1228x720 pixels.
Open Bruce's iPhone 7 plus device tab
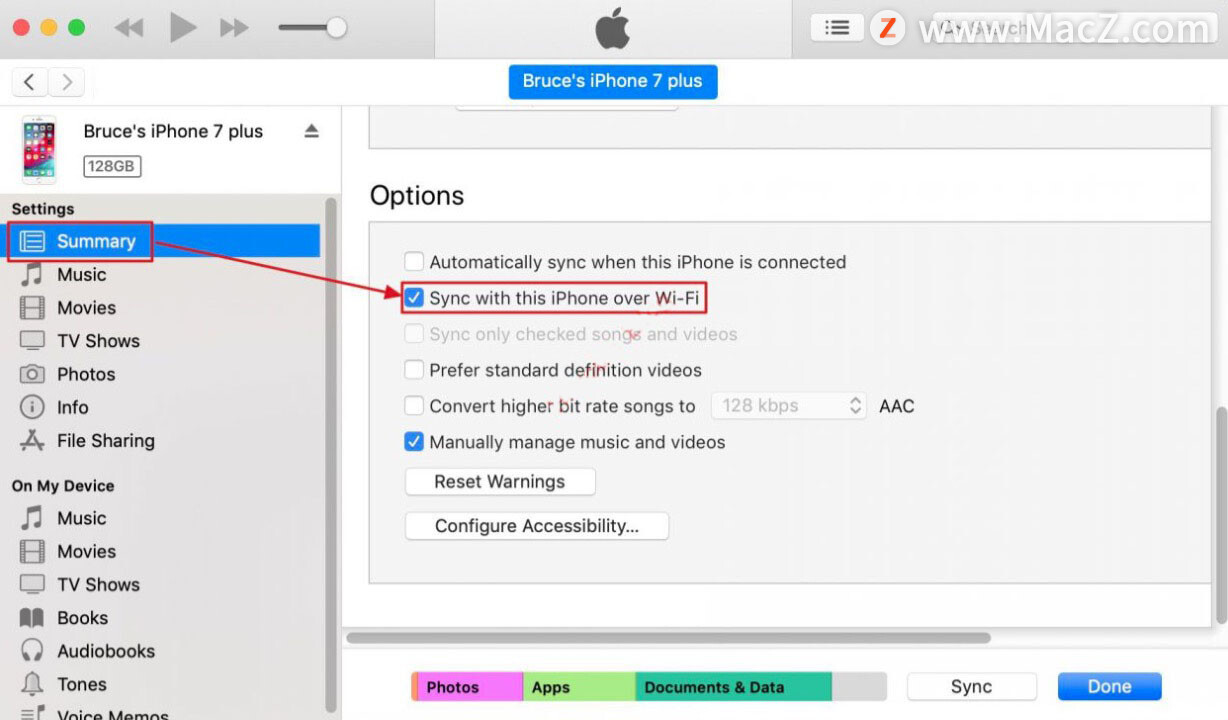coord(612,81)
